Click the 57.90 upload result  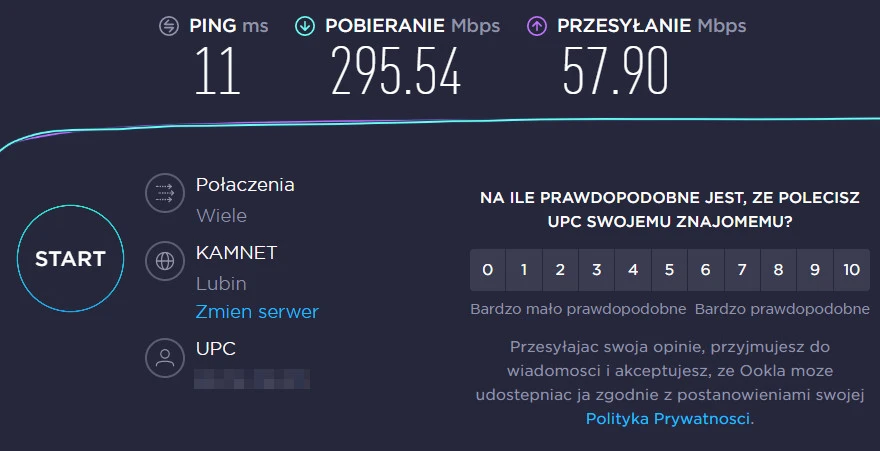[x=615, y=72]
